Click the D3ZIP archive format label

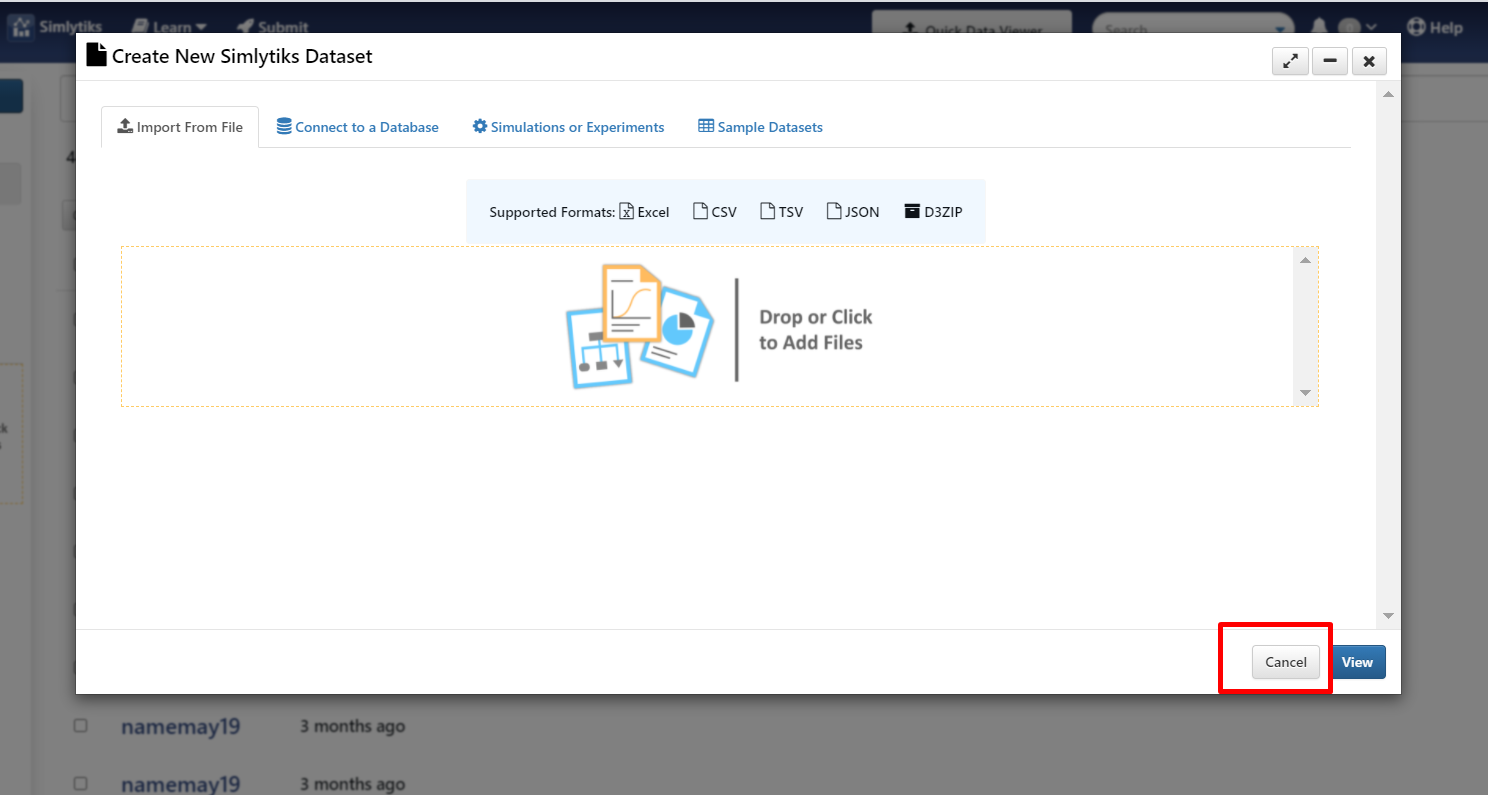point(933,212)
